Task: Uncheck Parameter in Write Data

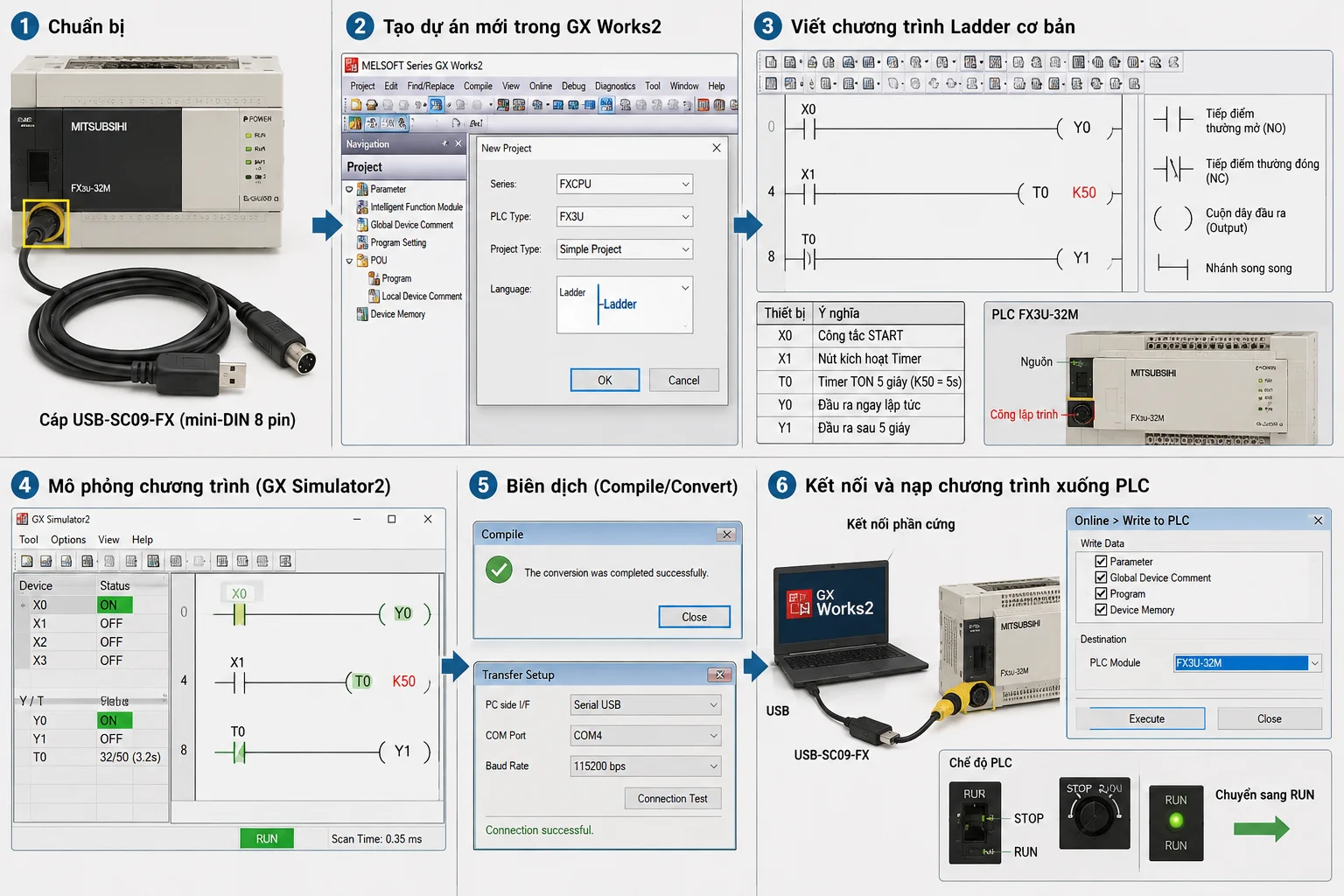Action: click(x=1101, y=562)
